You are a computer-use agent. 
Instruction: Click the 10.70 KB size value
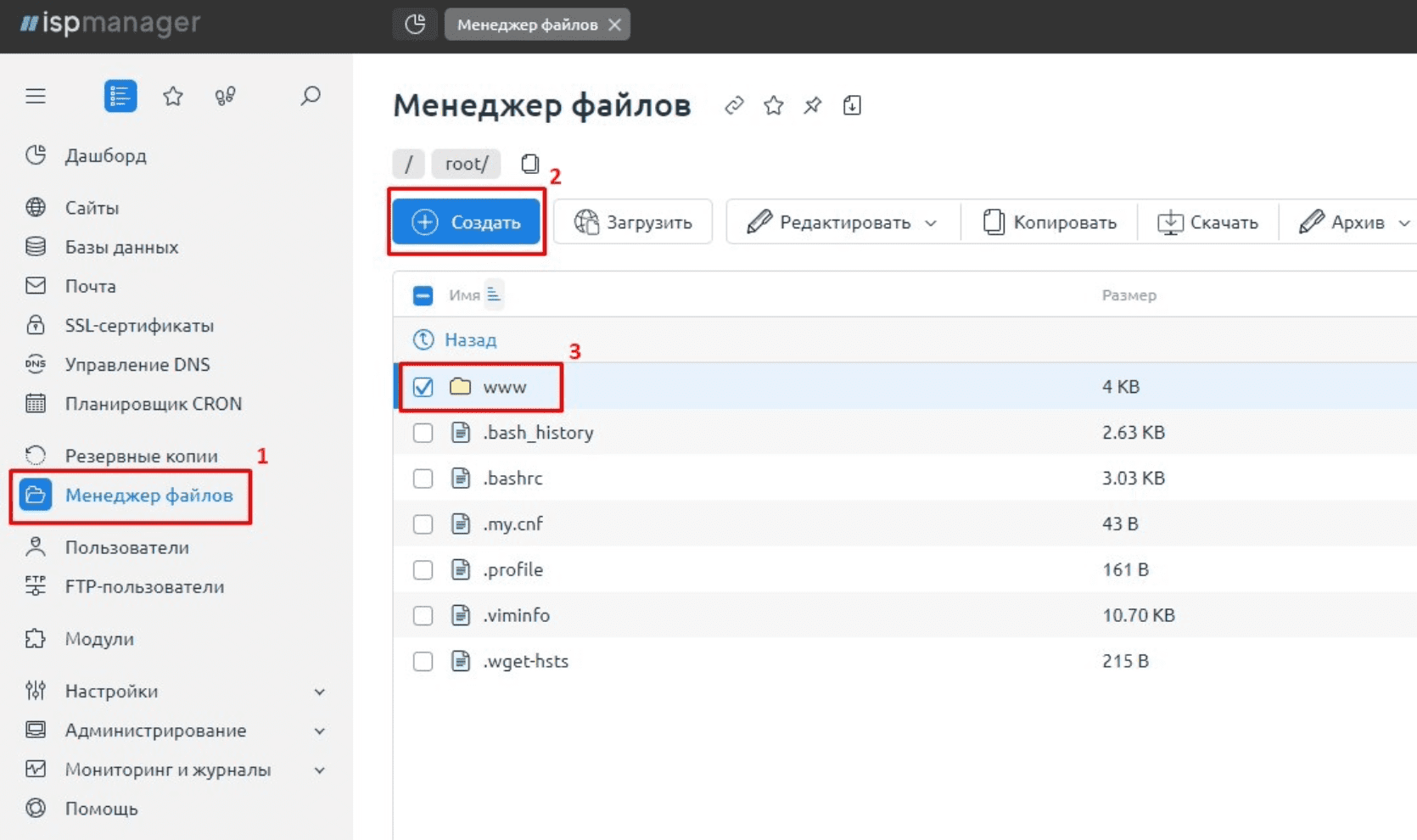[x=1138, y=616]
